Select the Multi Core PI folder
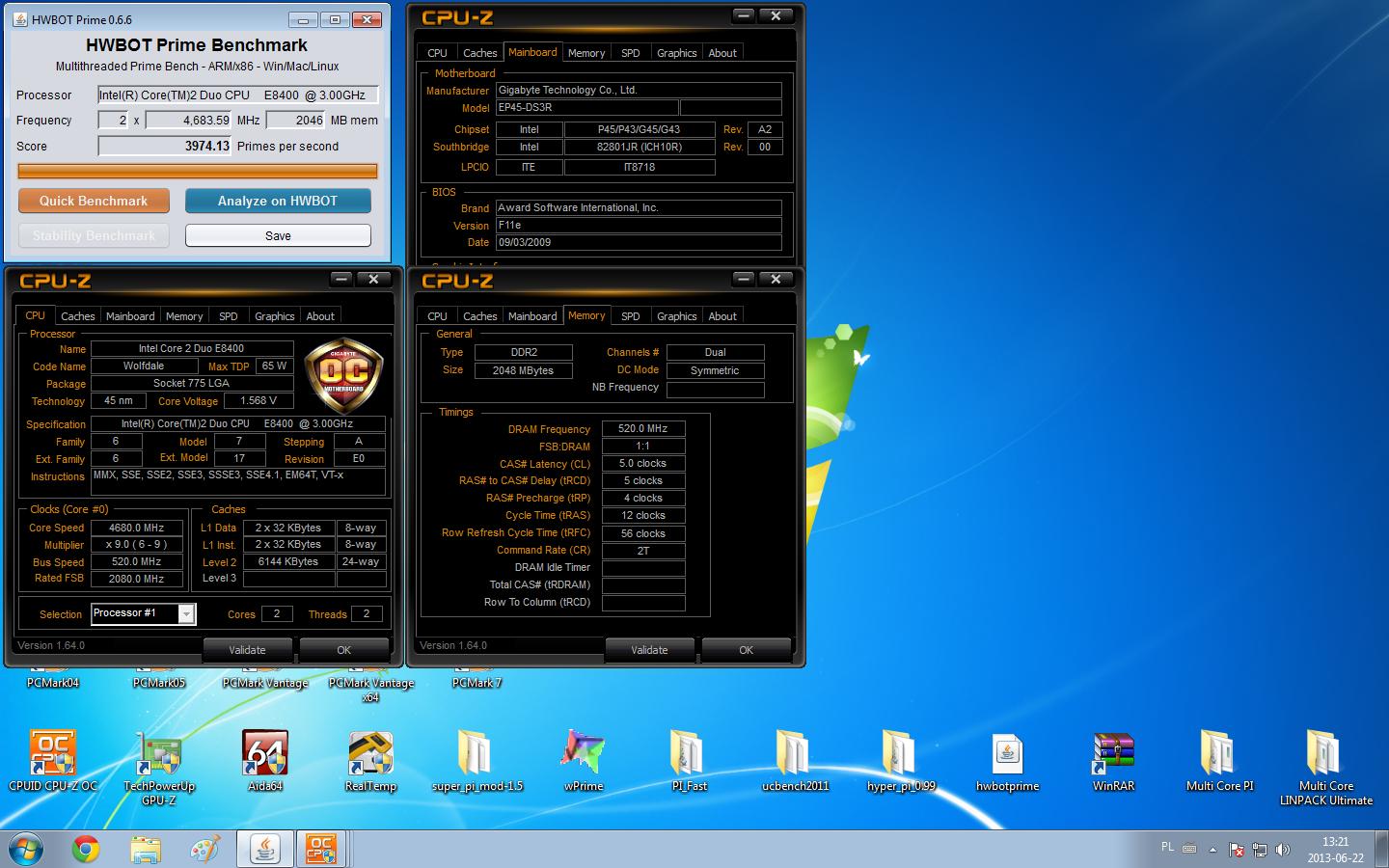 (x=1219, y=761)
